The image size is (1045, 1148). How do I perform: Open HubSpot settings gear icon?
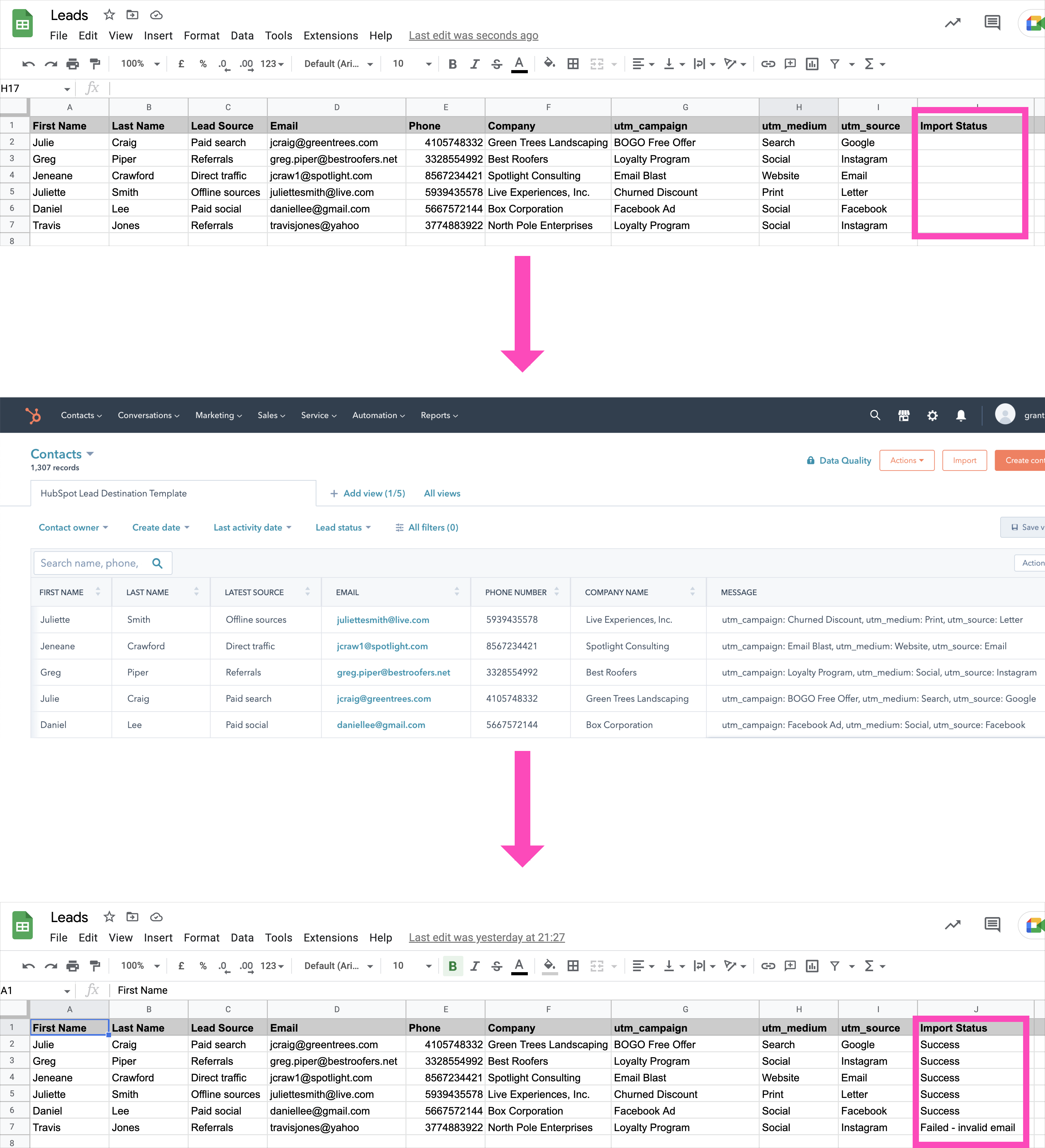point(932,416)
